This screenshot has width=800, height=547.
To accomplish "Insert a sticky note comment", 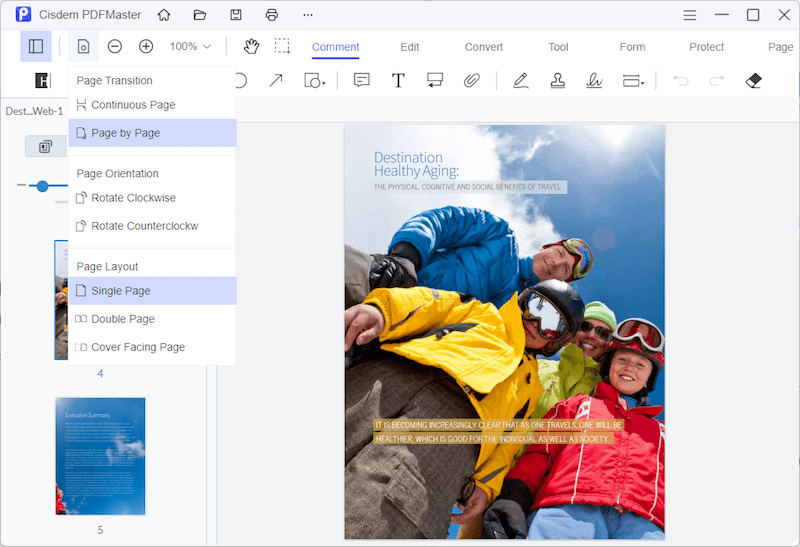I will pos(361,80).
